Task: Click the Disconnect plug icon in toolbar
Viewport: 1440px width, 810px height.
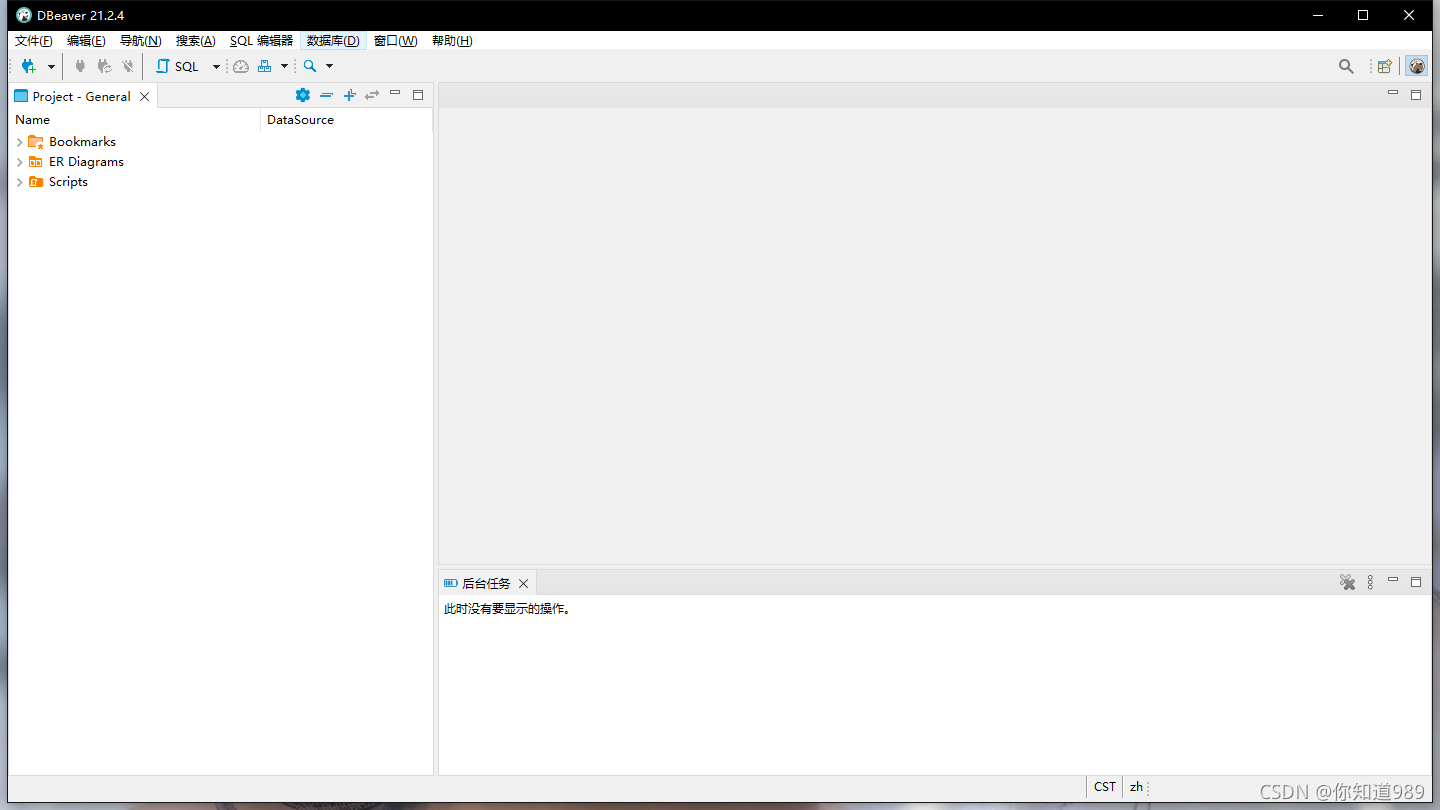Action: click(128, 66)
